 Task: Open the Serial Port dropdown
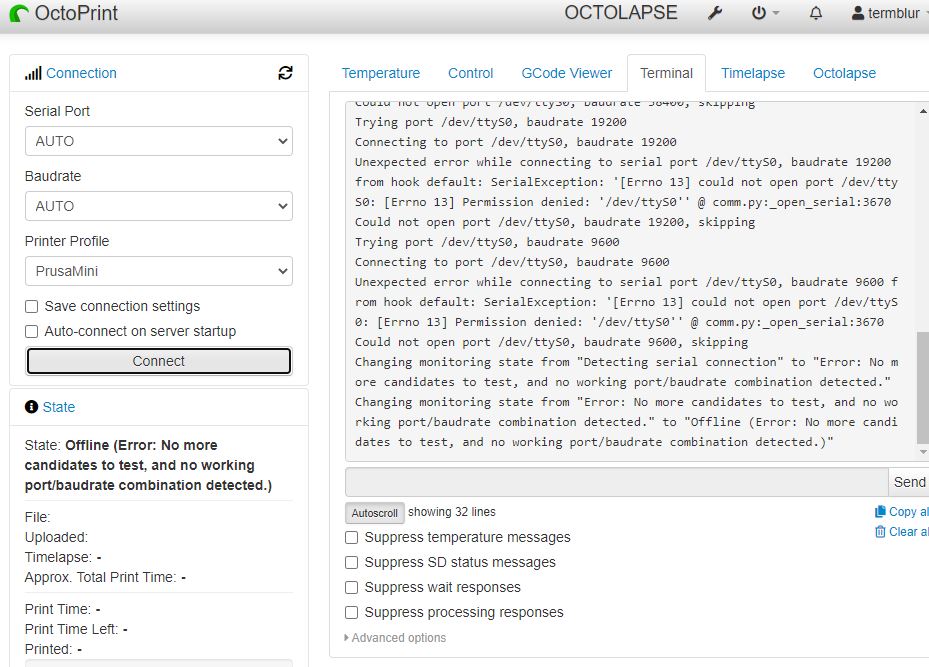pos(159,141)
